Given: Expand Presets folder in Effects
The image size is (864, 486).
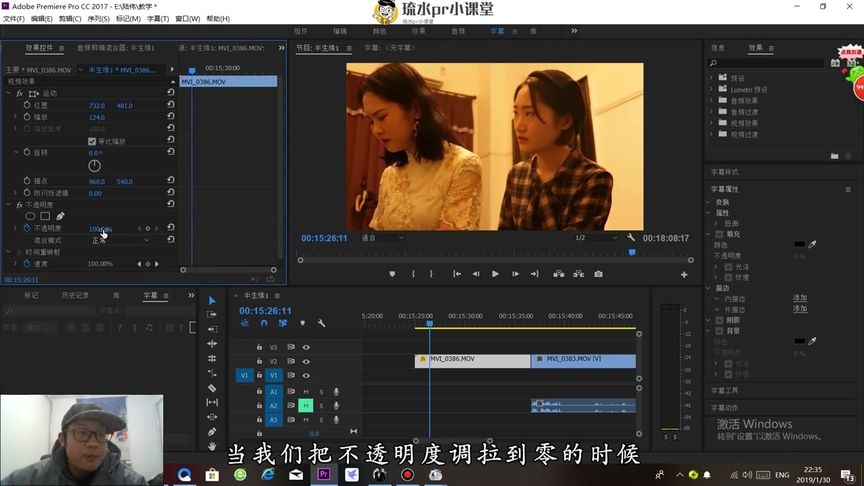Looking at the screenshot, I should pyautogui.click(x=711, y=78).
